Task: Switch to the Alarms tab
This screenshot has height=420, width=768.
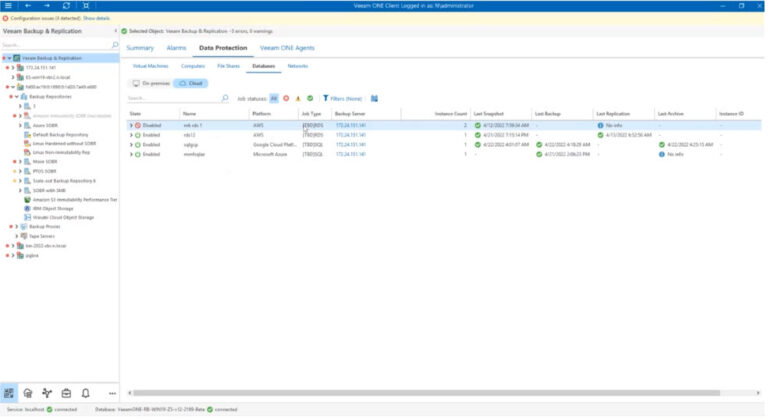Action: [x=176, y=48]
